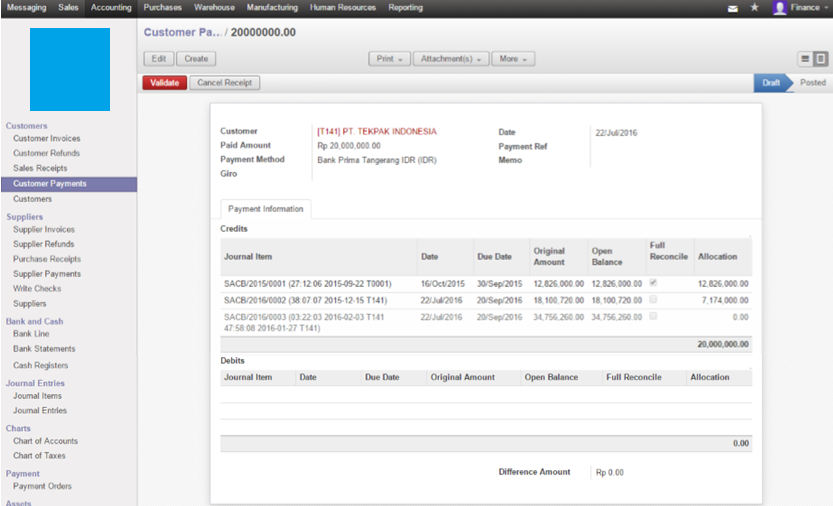Click the Edit button
833x506 pixels.
158,59
